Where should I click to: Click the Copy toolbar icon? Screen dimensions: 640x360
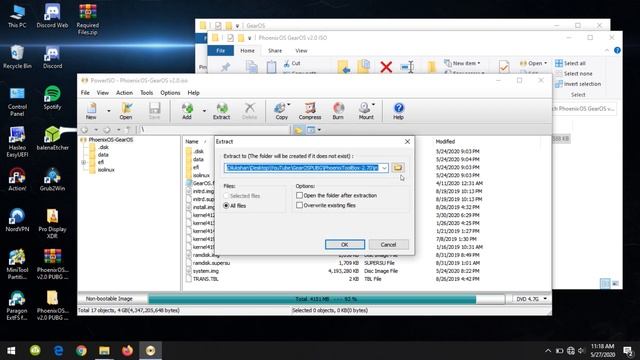(281, 111)
